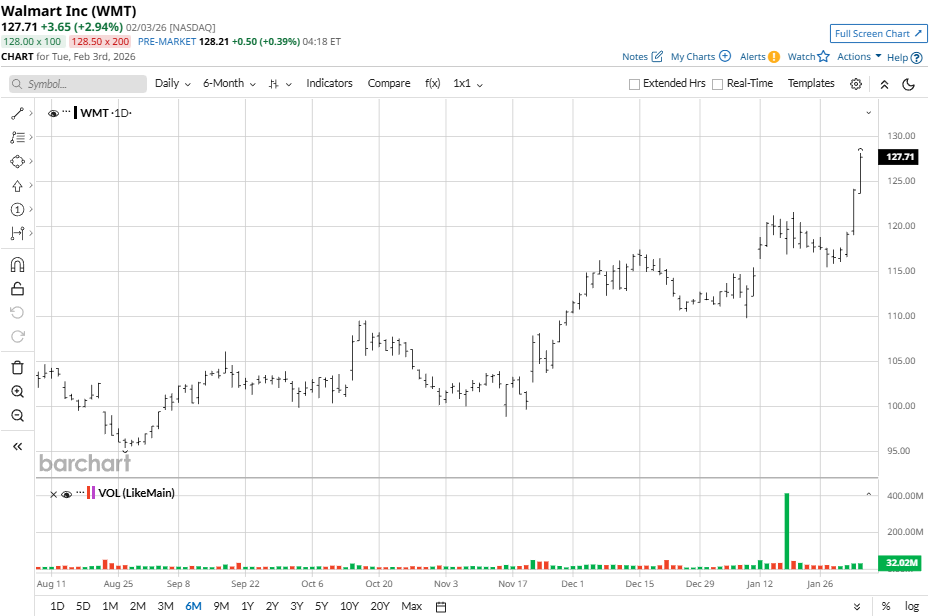Select the 1M time range
The width and height of the screenshot is (933, 616).
click(x=110, y=606)
